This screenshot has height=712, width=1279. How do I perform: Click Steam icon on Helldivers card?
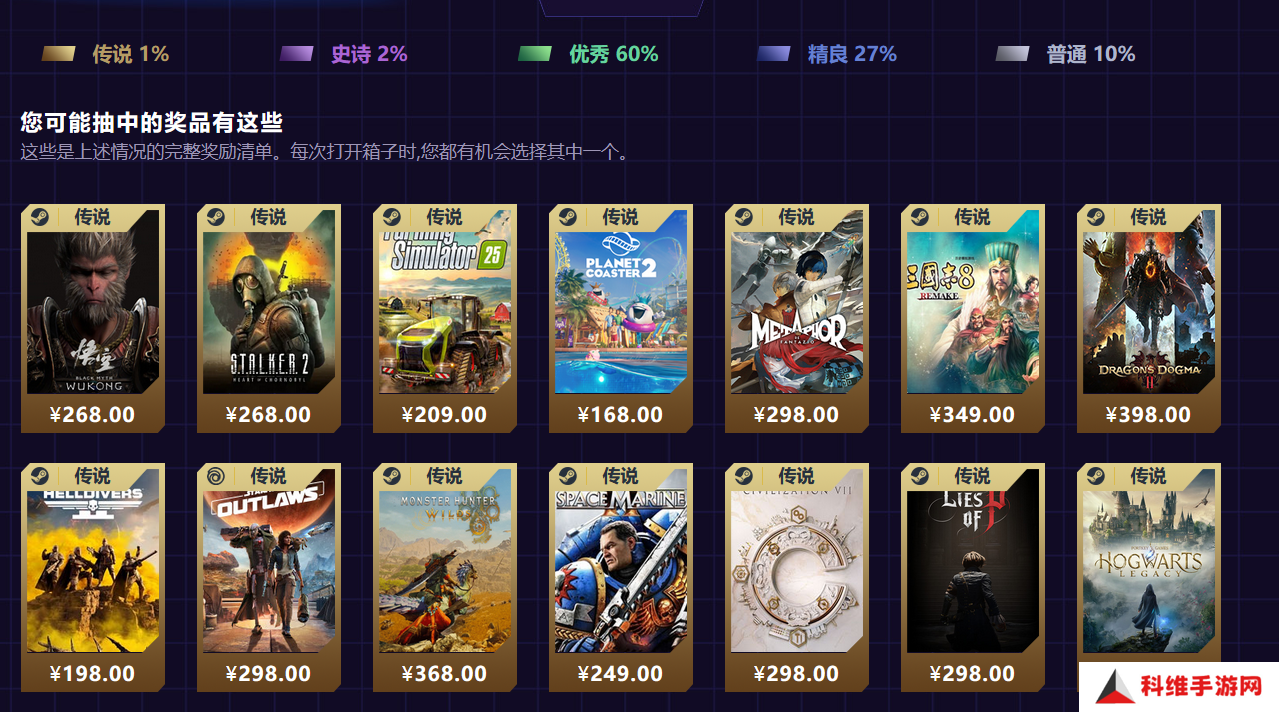click(39, 475)
